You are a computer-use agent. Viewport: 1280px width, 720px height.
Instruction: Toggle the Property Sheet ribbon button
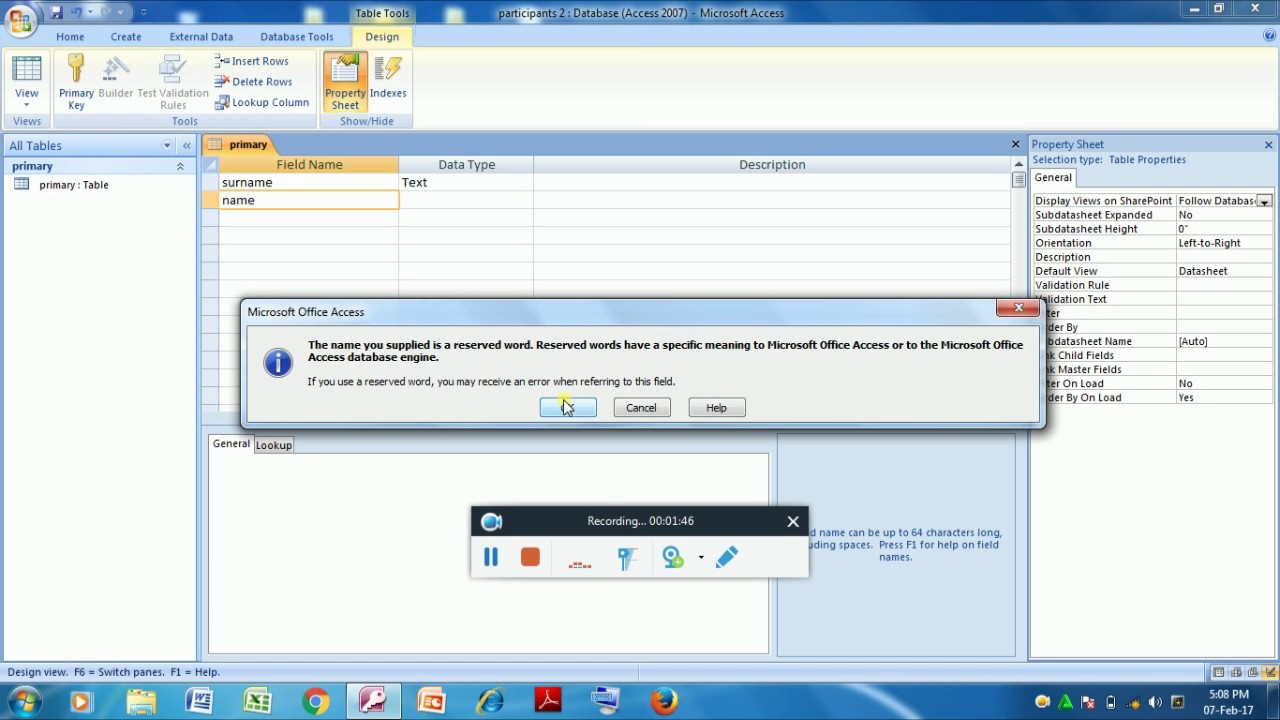tap(345, 82)
